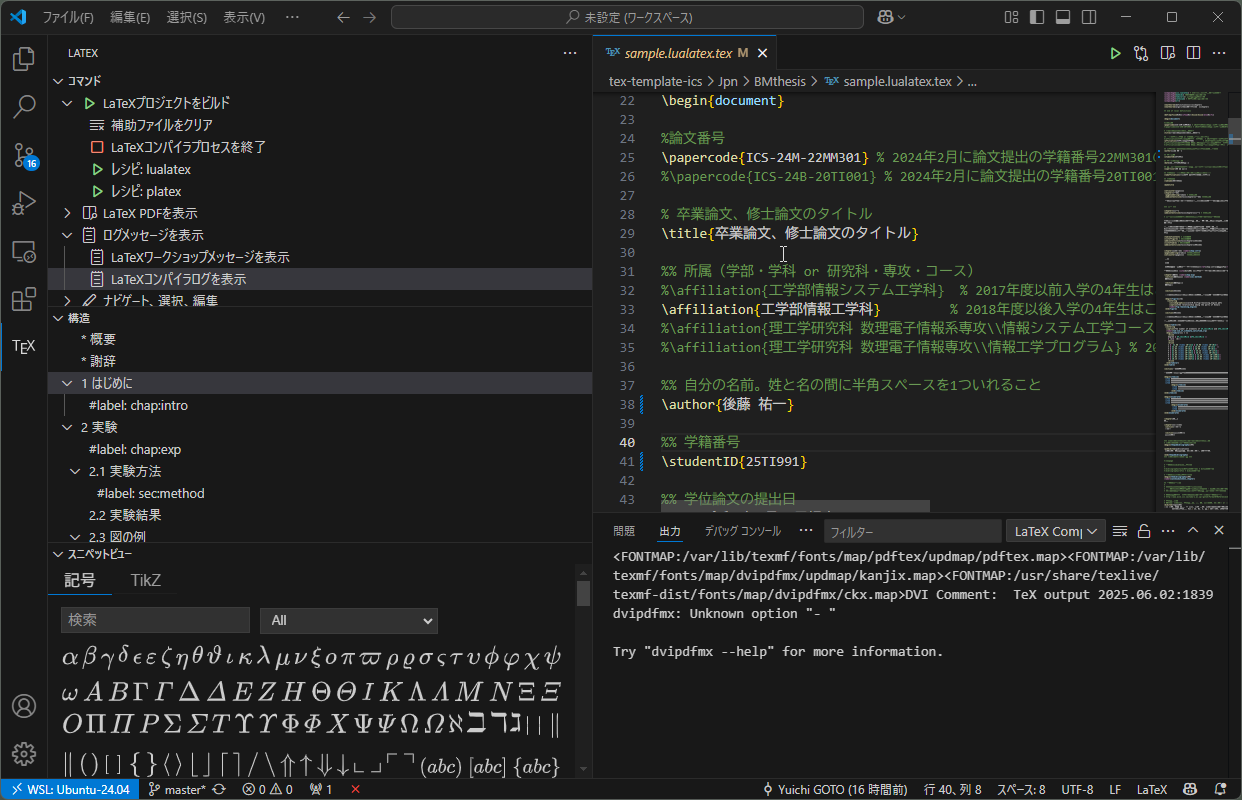The image size is (1242, 800).
Task: Select the TeX icon in the activity bar
Action: point(24,347)
